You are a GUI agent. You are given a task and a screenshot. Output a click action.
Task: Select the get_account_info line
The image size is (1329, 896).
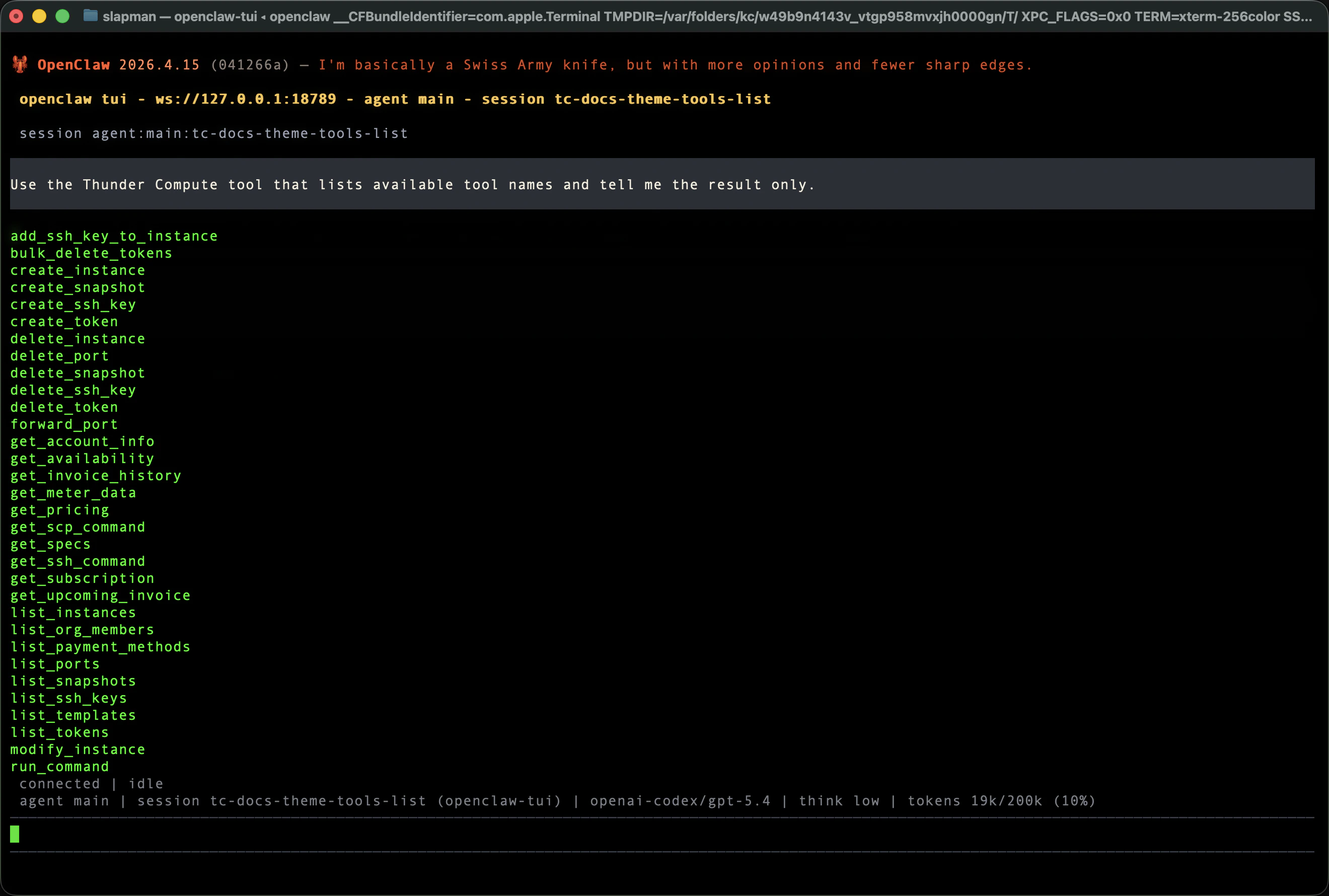tap(82, 442)
